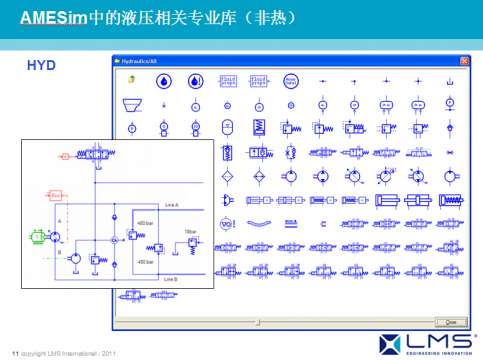This screenshot has width=483, height=360.
Task: Choose the round circle icon after fluid props
Action: [x=291, y=81]
